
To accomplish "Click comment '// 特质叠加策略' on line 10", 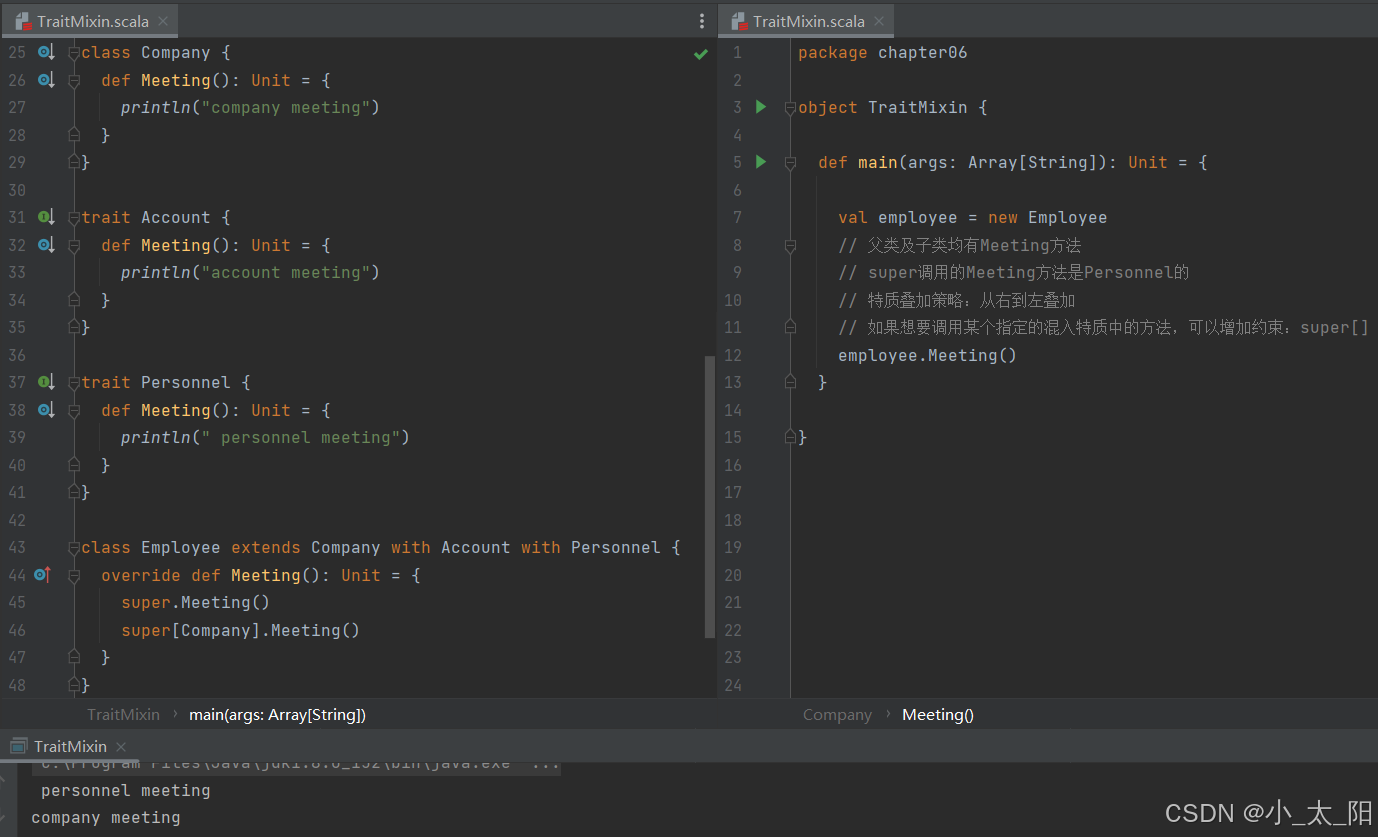I will click(x=956, y=300).
